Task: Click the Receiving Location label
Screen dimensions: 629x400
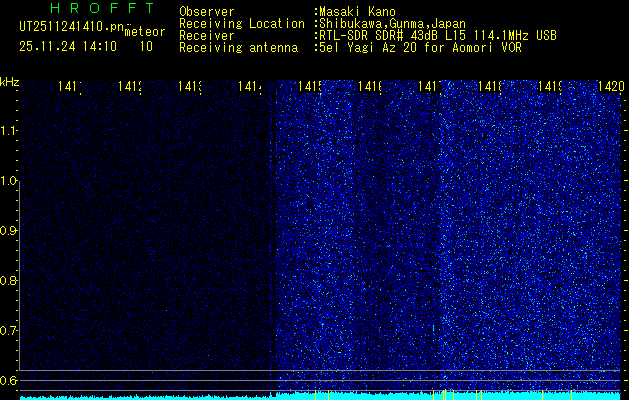Action: (242, 24)
